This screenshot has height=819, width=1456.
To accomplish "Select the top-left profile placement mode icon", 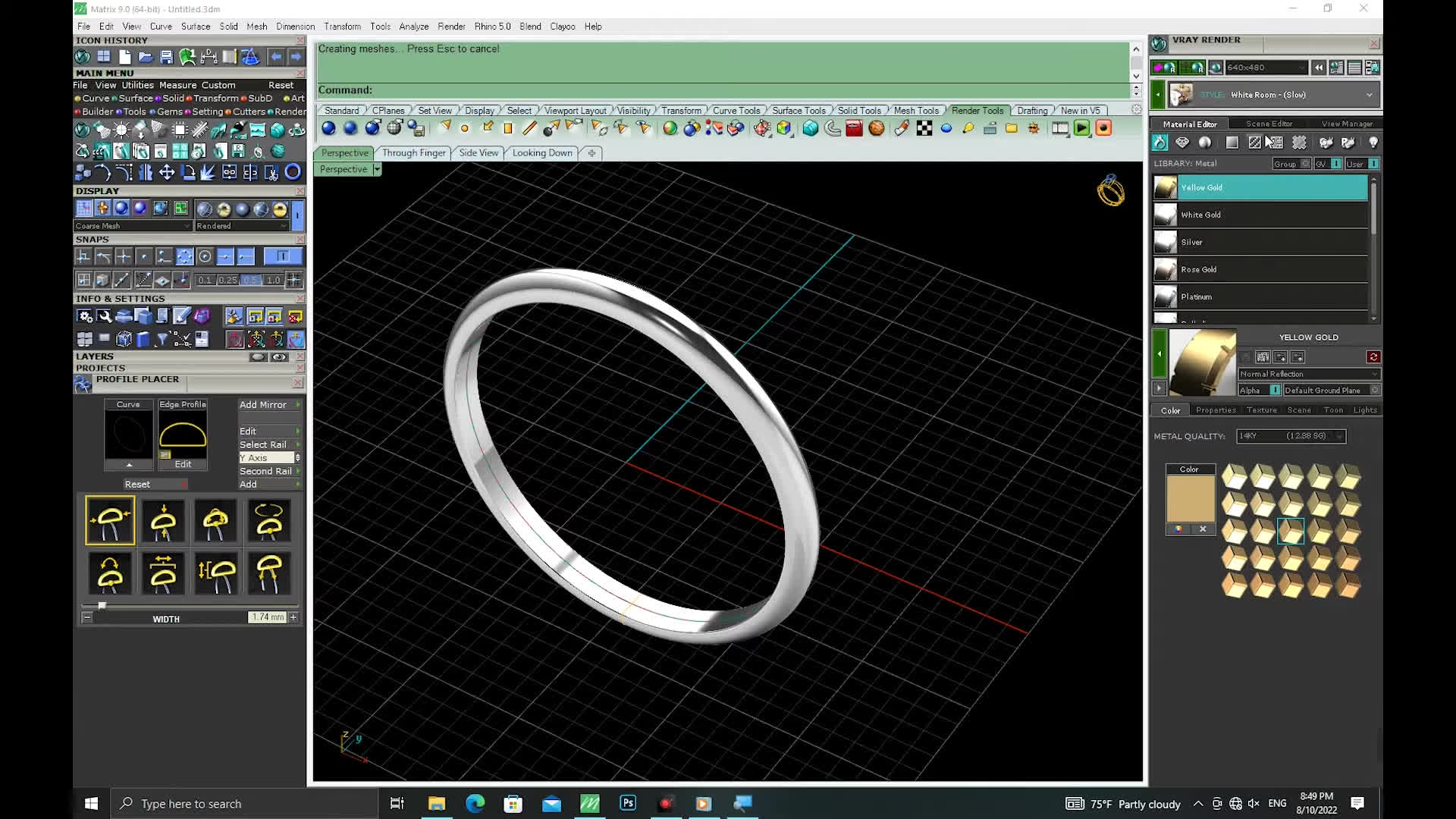I will (x=110, y=520).
